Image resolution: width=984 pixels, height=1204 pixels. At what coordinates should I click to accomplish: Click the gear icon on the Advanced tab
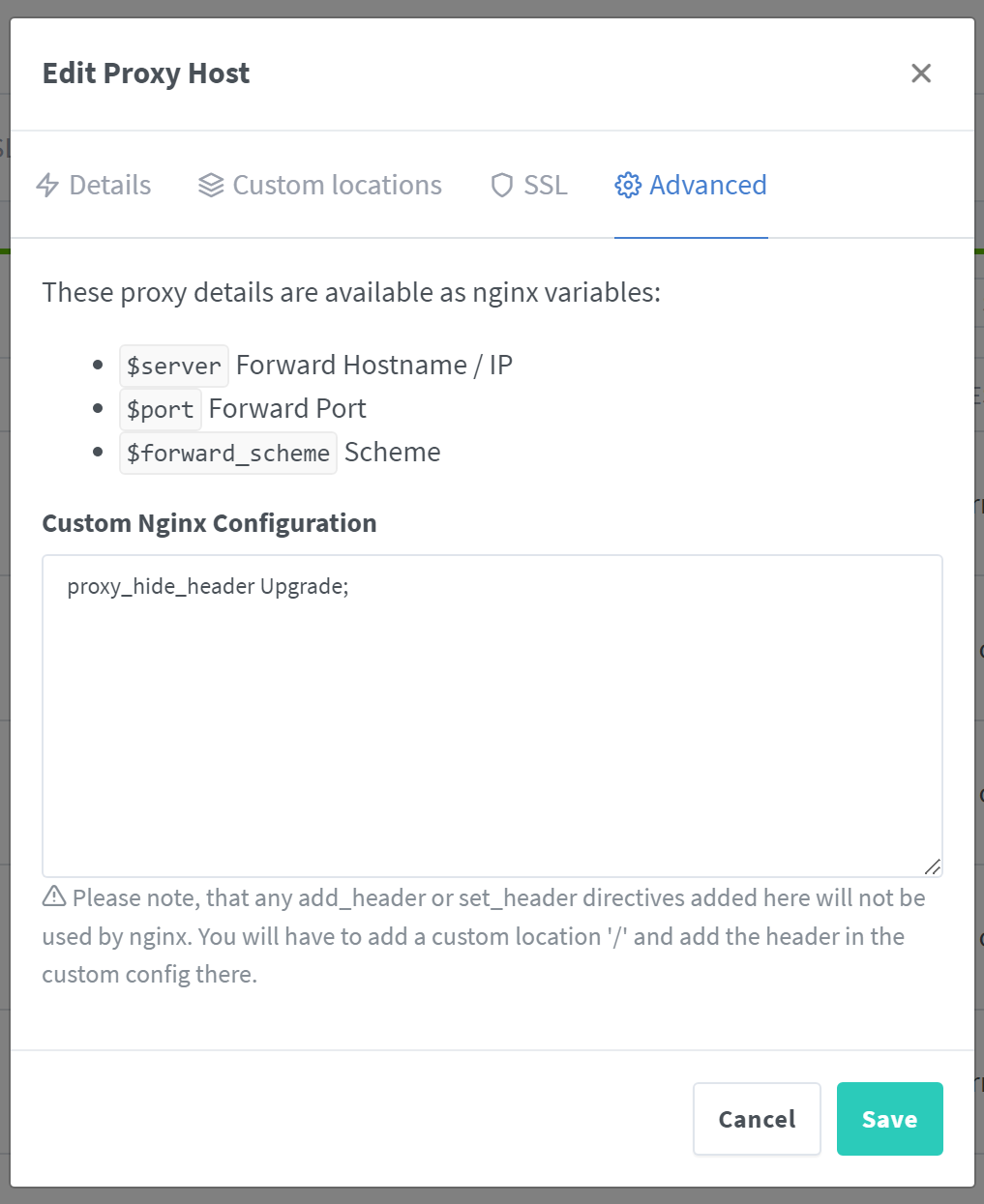point(627,185)
